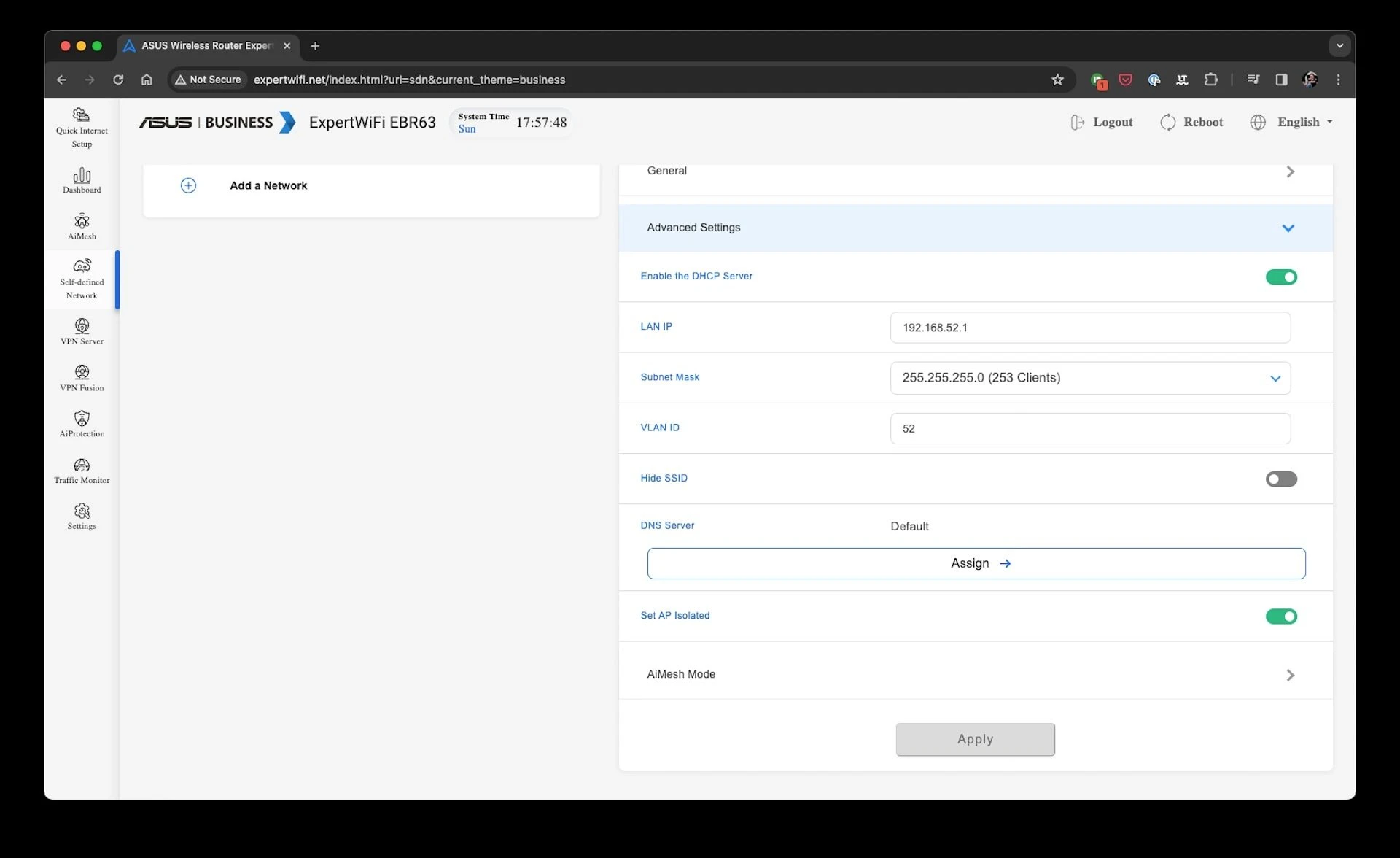Click the VLAN ID input field
The height and width of the screenshot is (858, 1400).
coord(1090,428)
